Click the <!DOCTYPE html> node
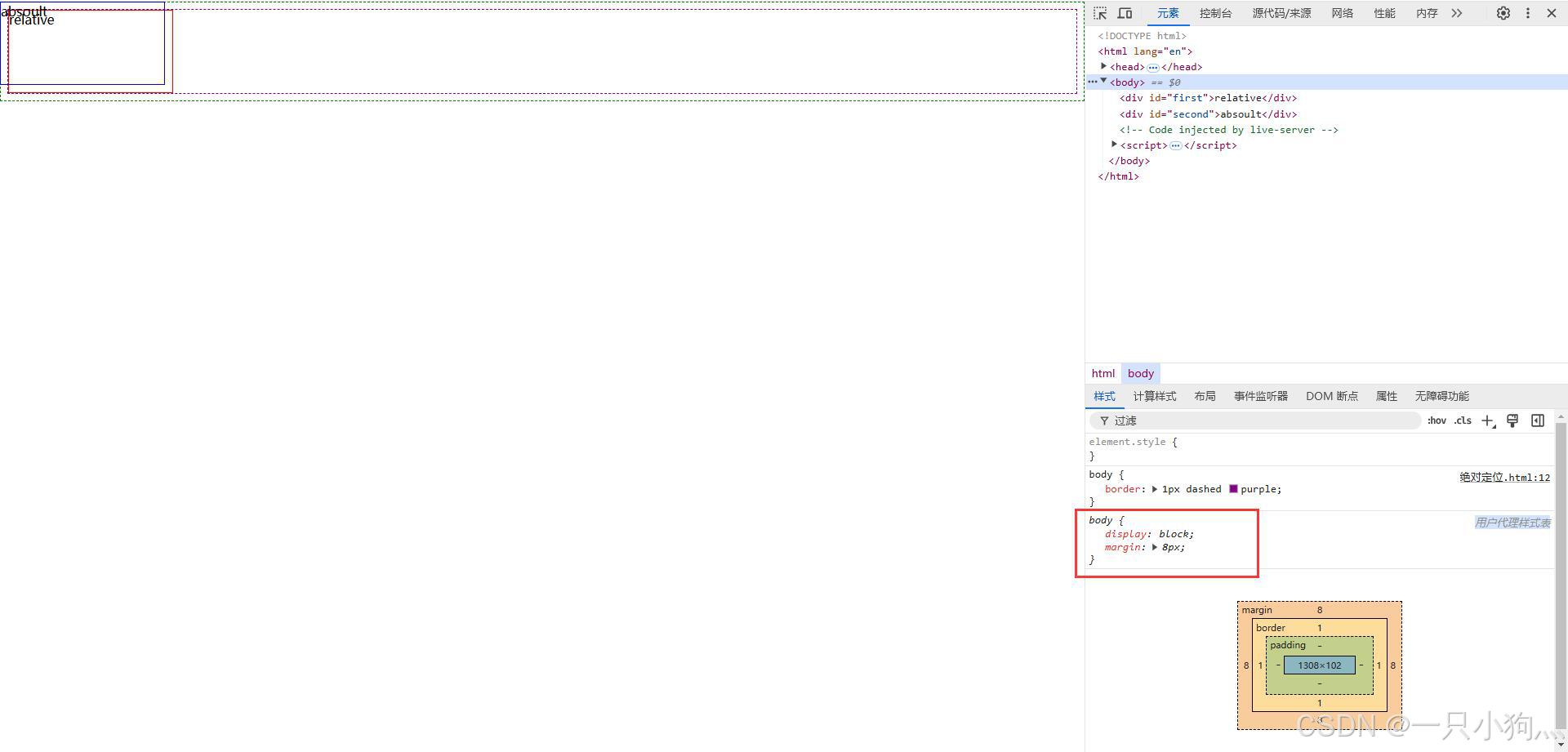Viewport: 1568px width, 752px height. click(1142, 36)
